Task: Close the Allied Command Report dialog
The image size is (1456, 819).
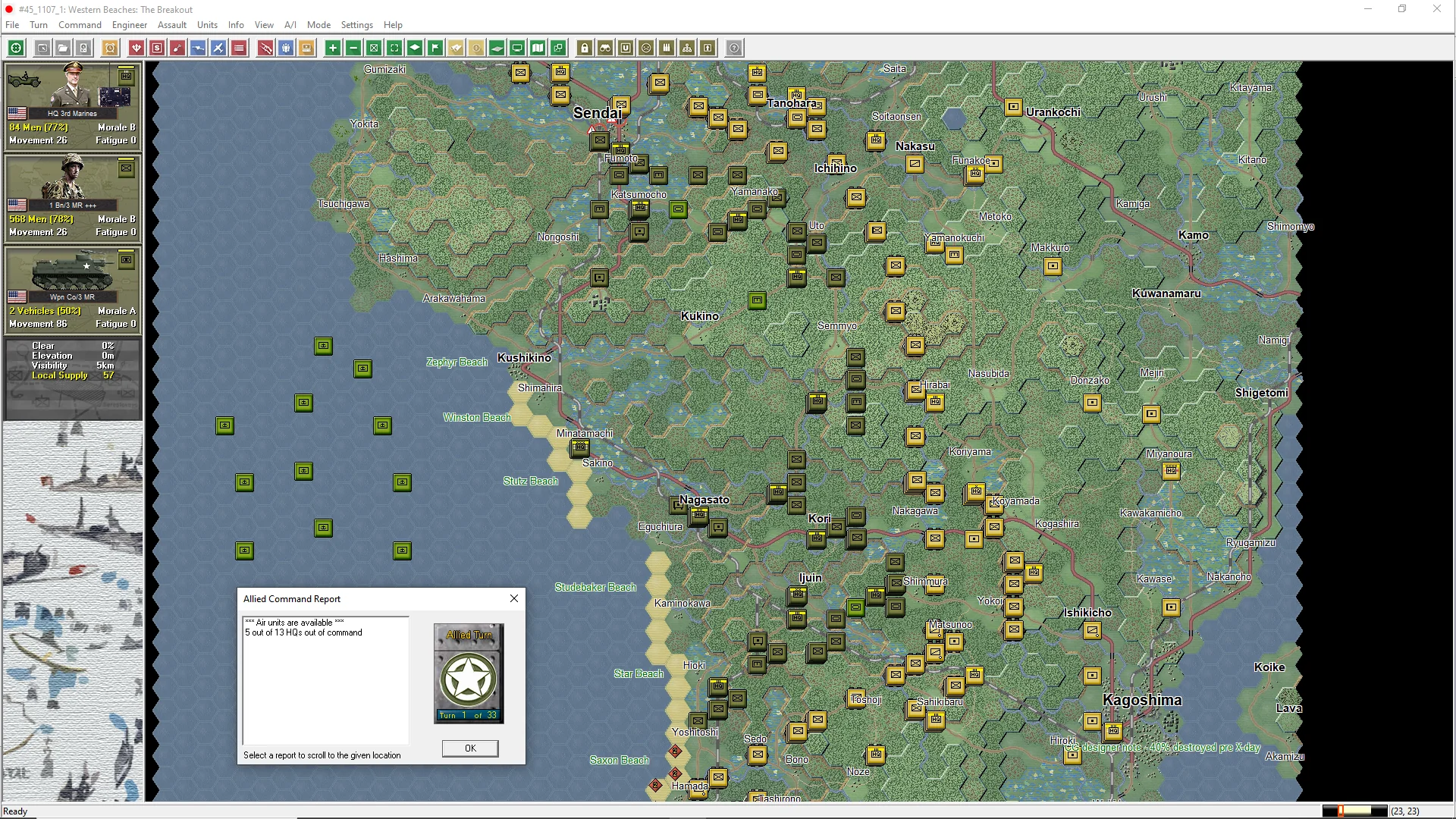Action: click(x=514, y=598)
